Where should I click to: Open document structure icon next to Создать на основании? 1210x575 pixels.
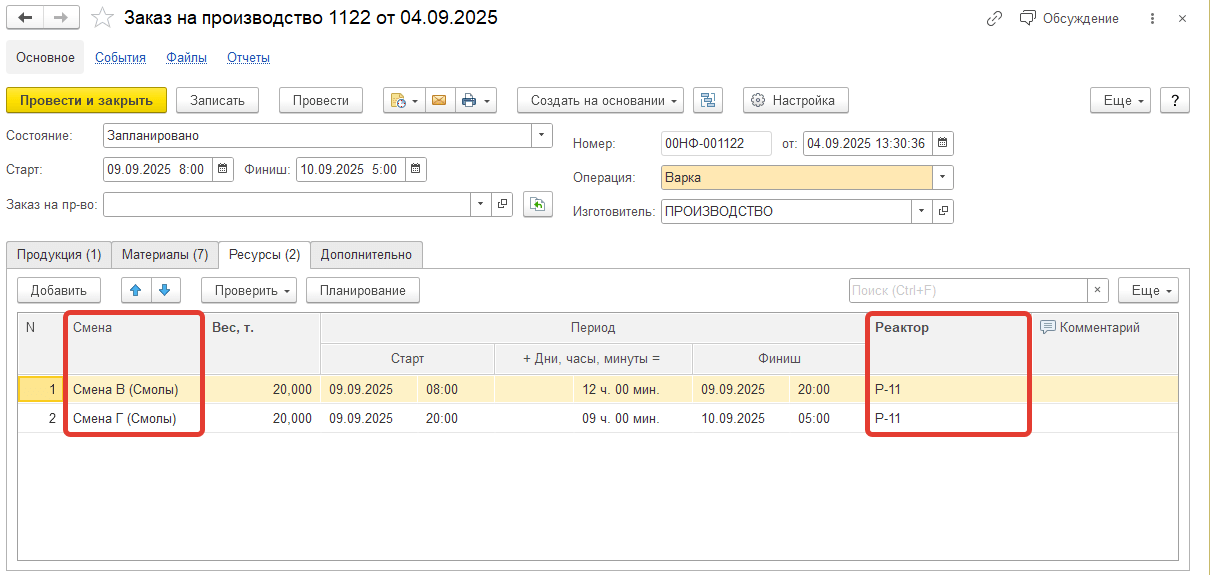708,100
